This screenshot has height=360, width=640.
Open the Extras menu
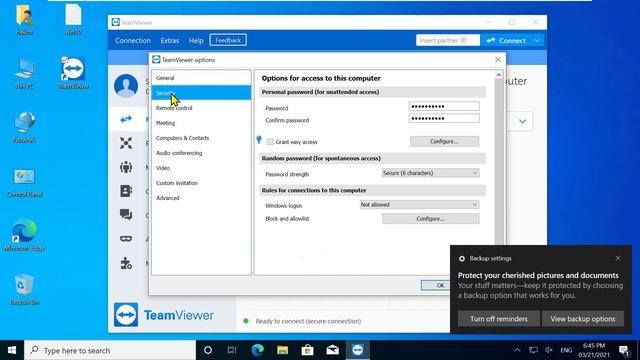click(170, 40)
